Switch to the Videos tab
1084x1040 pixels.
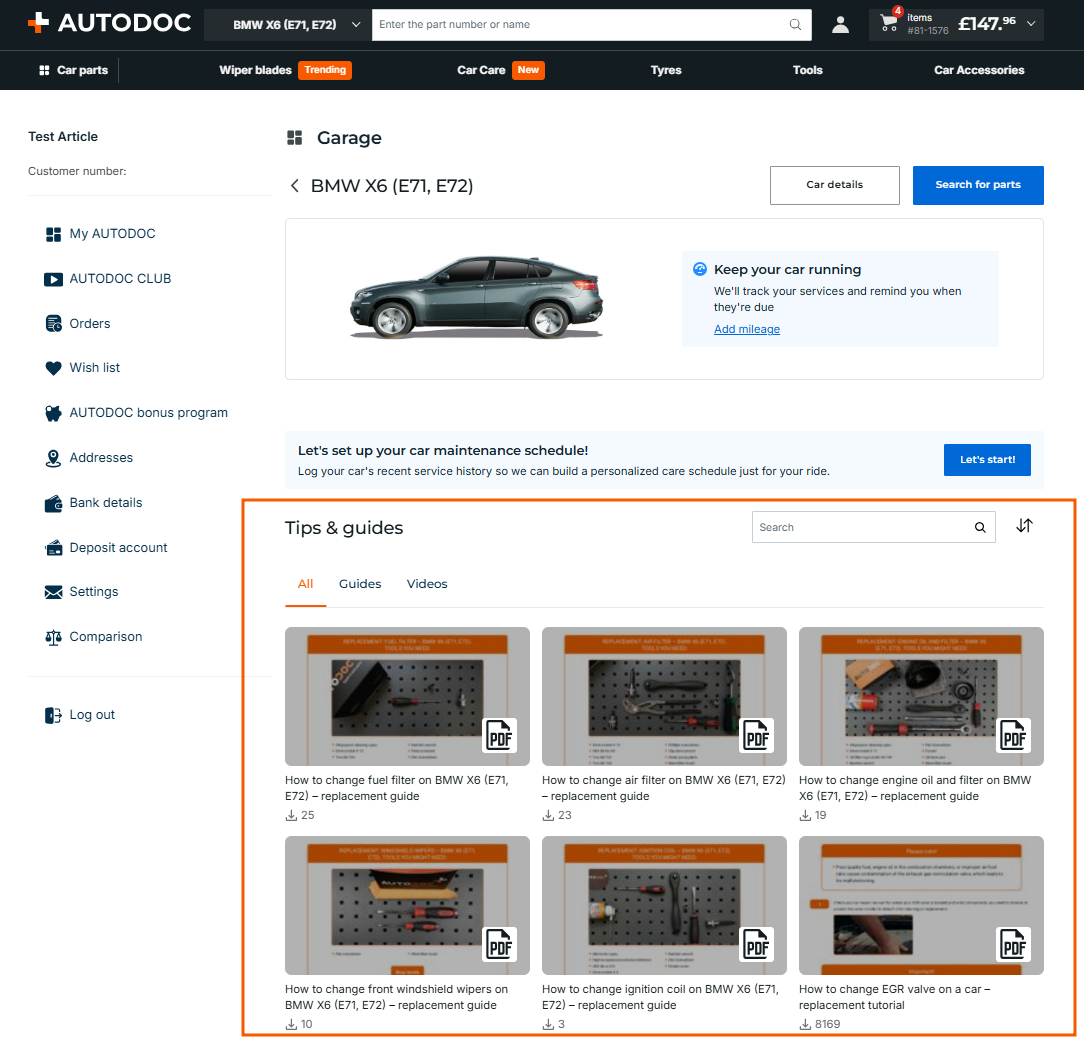click(427, 584)
